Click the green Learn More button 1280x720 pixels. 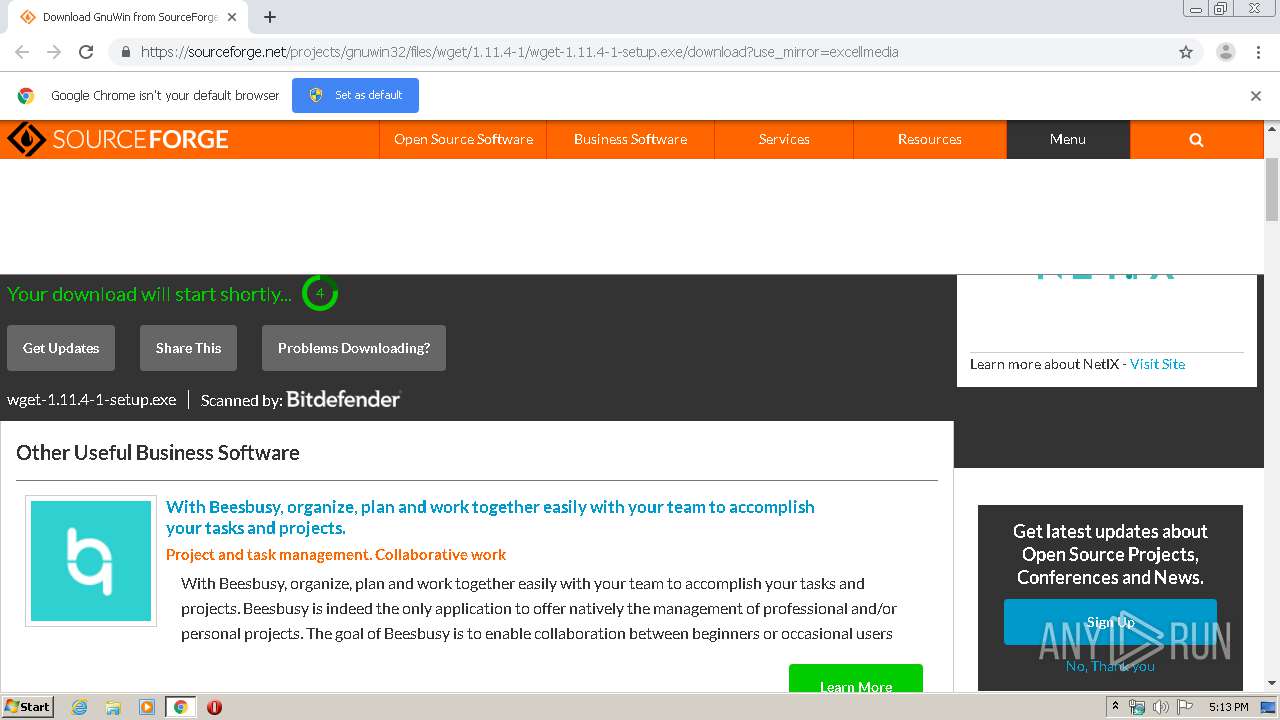point(856,679)
